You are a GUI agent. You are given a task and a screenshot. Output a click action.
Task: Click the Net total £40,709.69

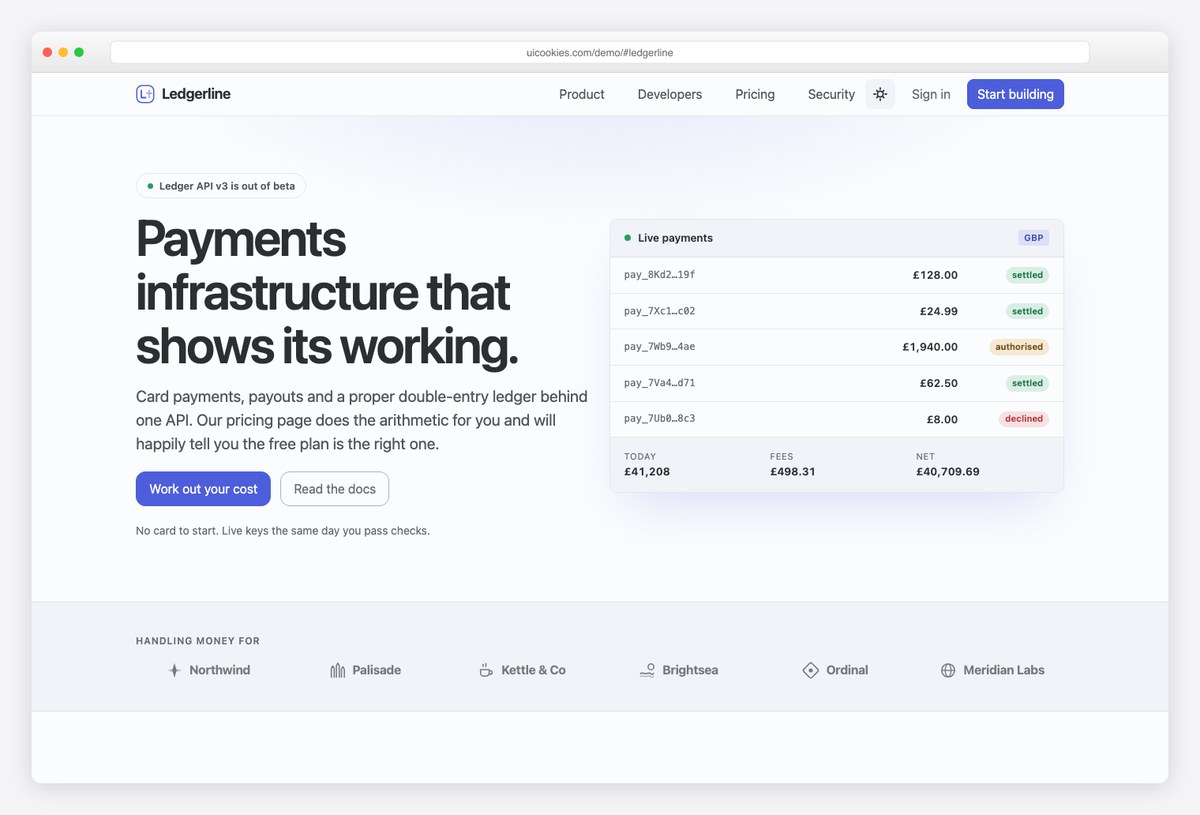pyautogui.click(x=948, y=471)
